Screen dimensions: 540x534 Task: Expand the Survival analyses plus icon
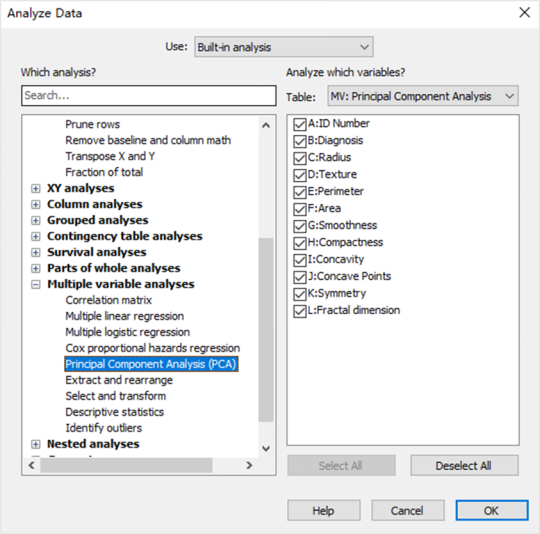[x=35, y=252]
